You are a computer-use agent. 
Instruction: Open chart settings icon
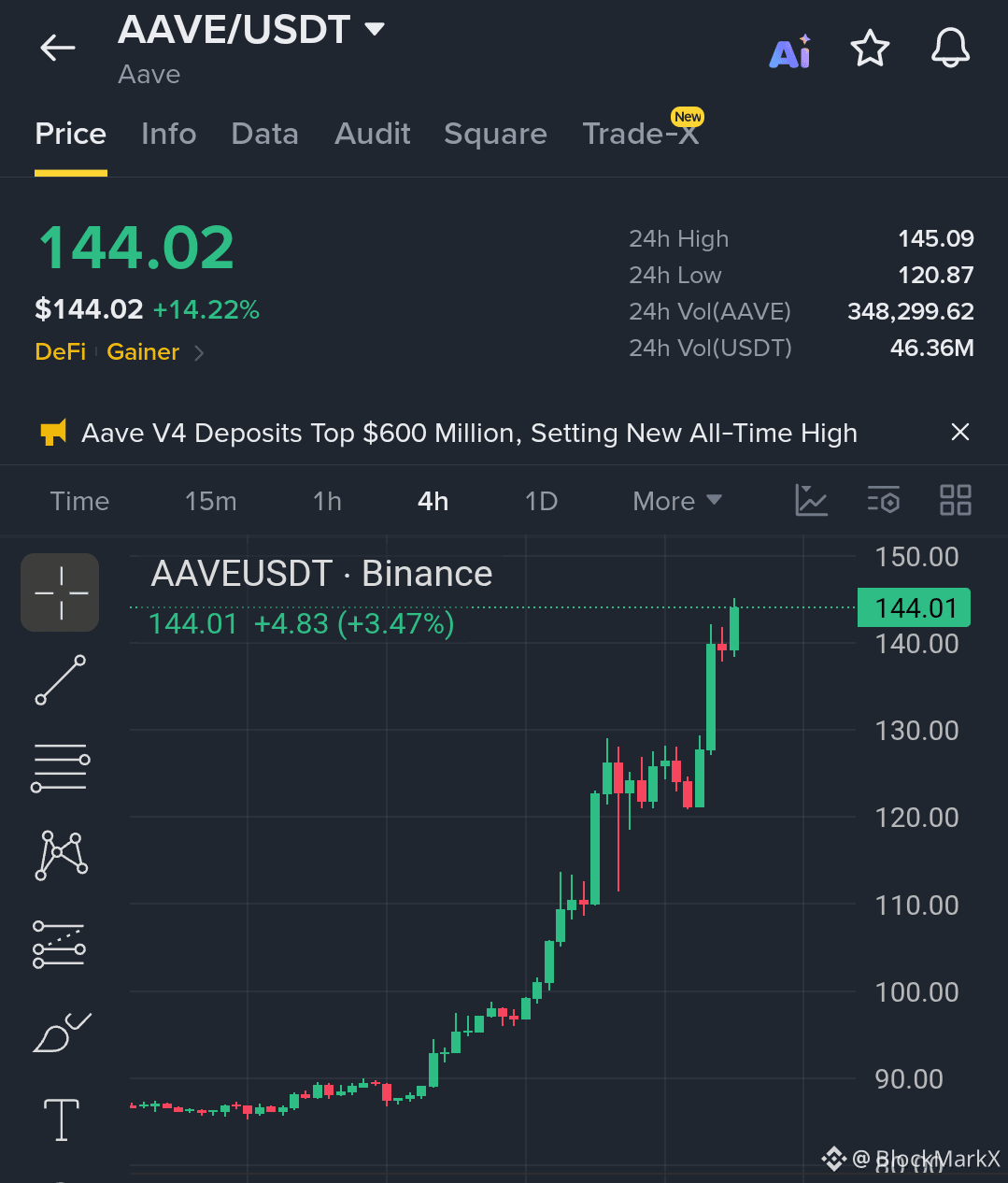(884, 500)
